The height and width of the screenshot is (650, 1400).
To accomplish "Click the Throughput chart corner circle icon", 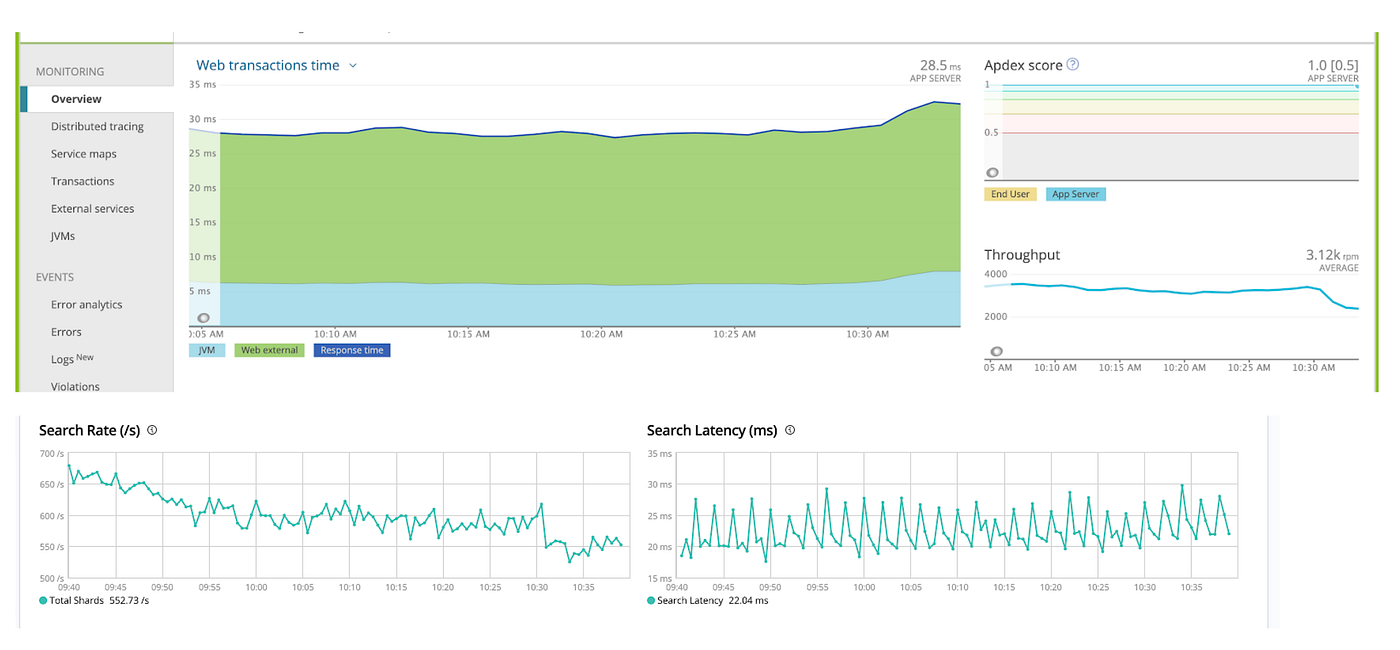I will 995,352.
